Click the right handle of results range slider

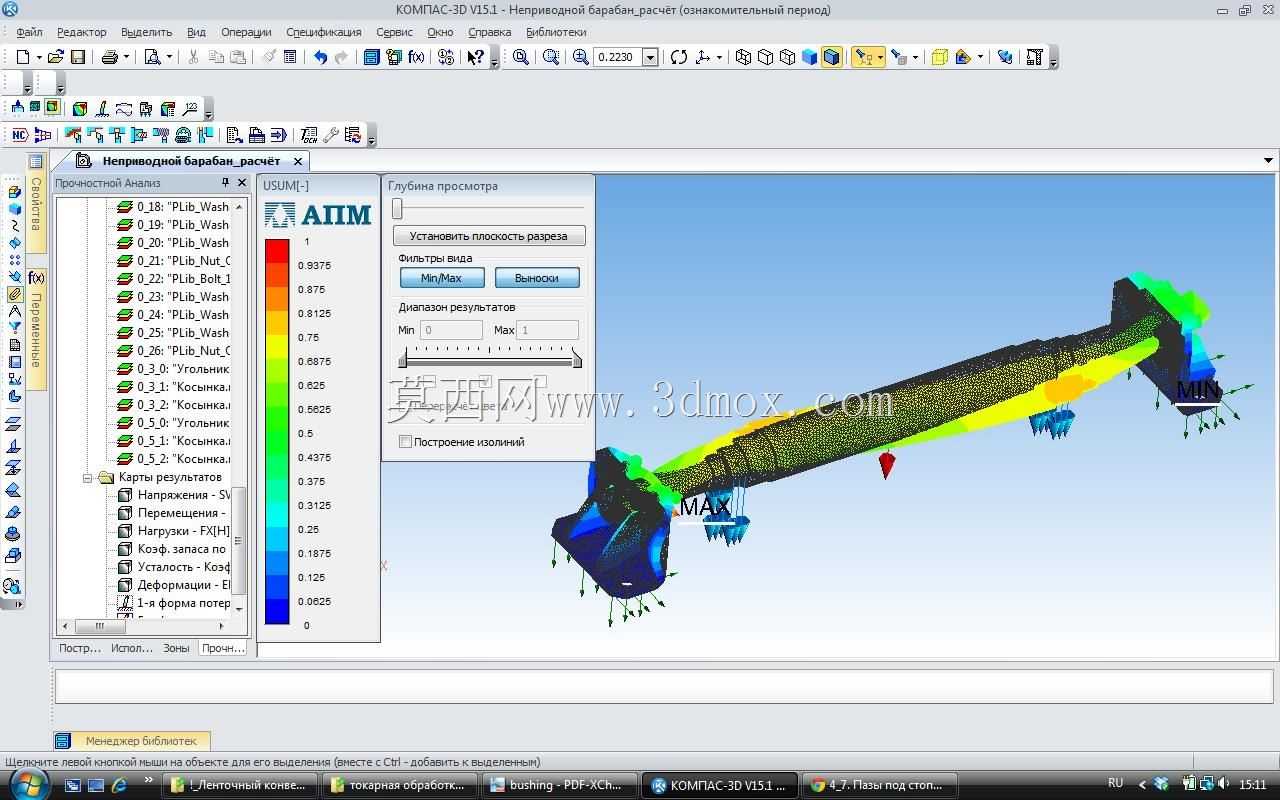tap(577, 360)
